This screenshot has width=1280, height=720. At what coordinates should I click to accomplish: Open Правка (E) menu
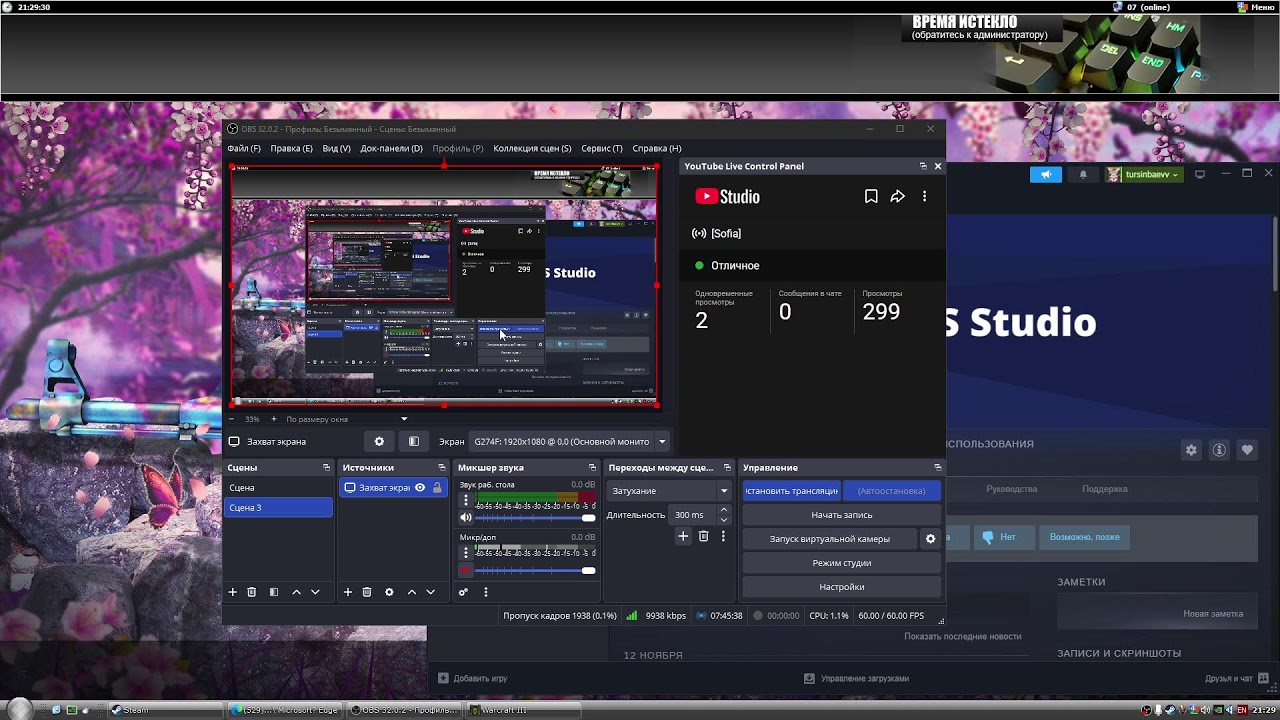[291, 148]
